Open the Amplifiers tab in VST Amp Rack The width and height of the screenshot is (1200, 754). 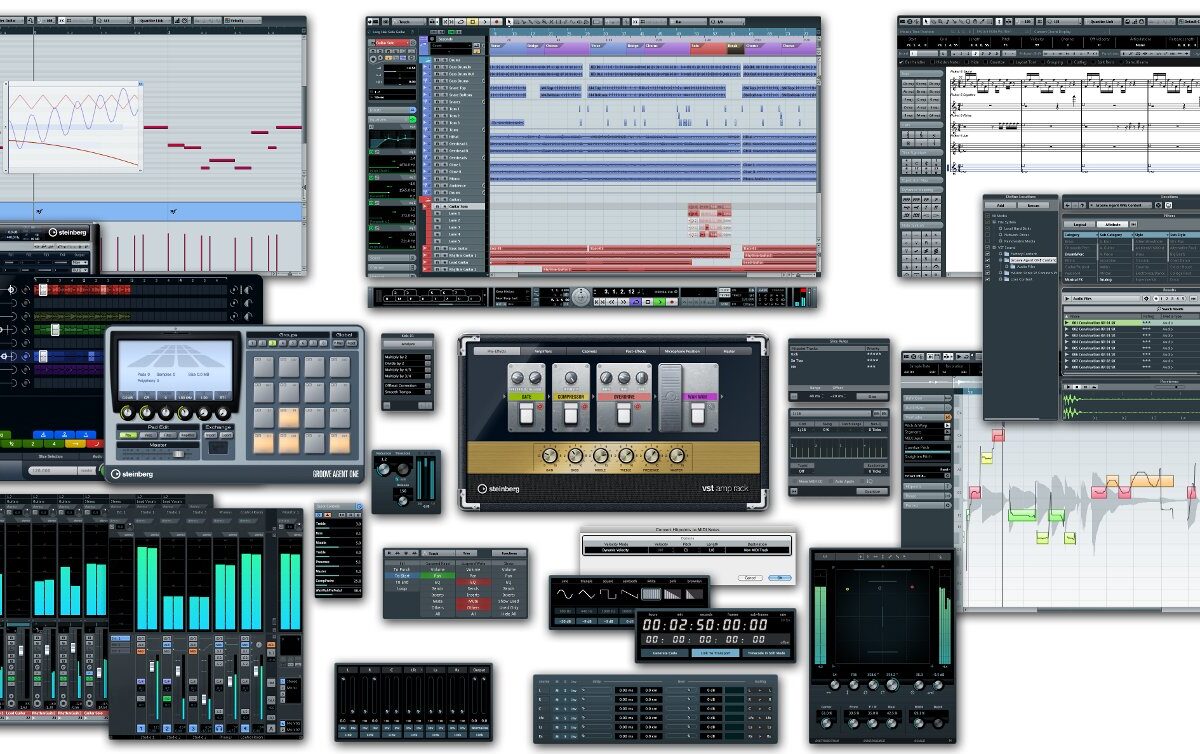click(x=543, y=351)
